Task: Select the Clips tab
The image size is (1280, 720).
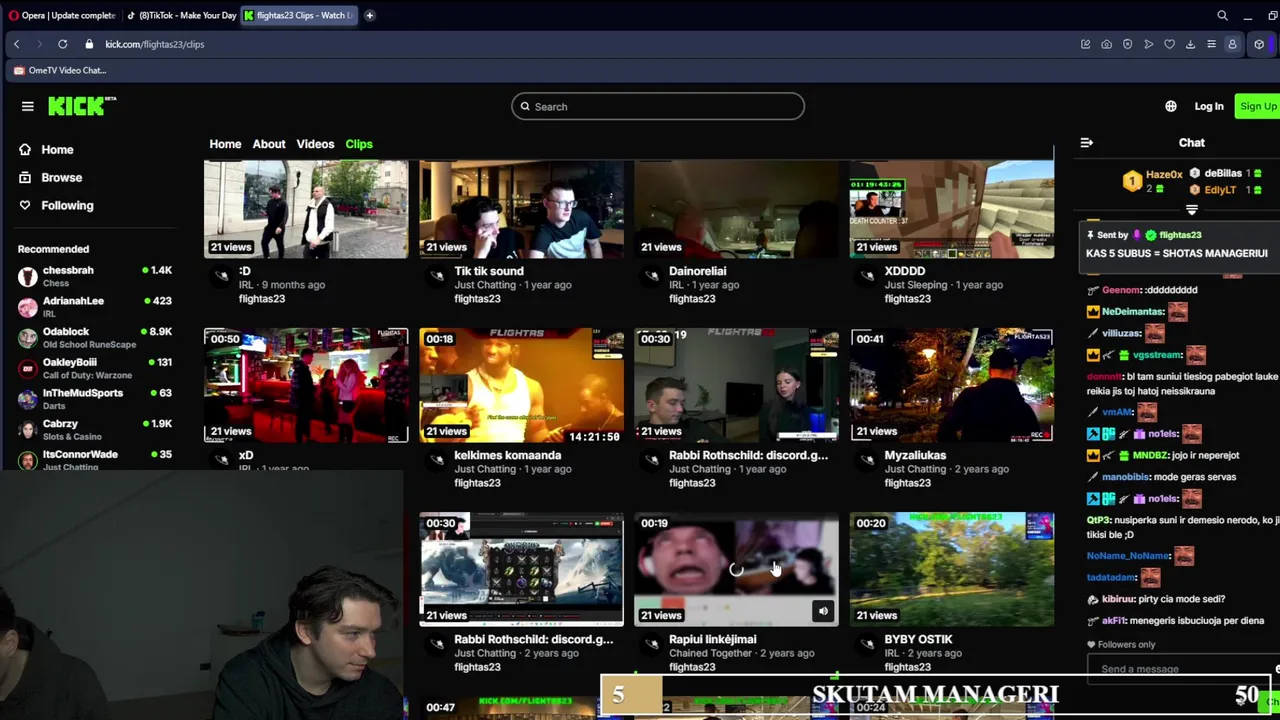Action: coord(359,144)
